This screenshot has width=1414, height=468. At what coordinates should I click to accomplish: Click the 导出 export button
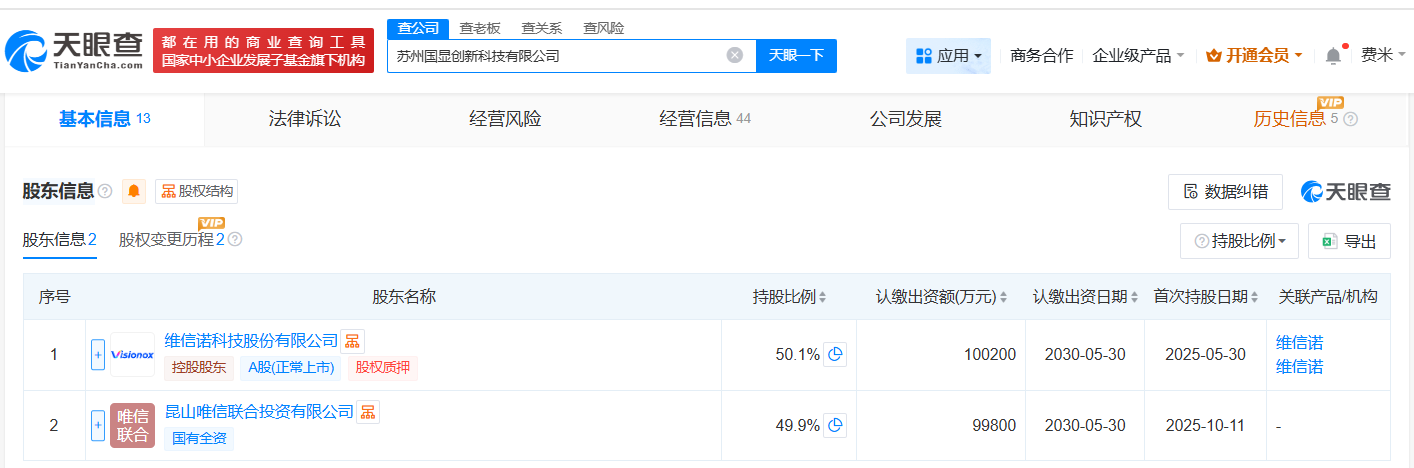pos(1349,241)
